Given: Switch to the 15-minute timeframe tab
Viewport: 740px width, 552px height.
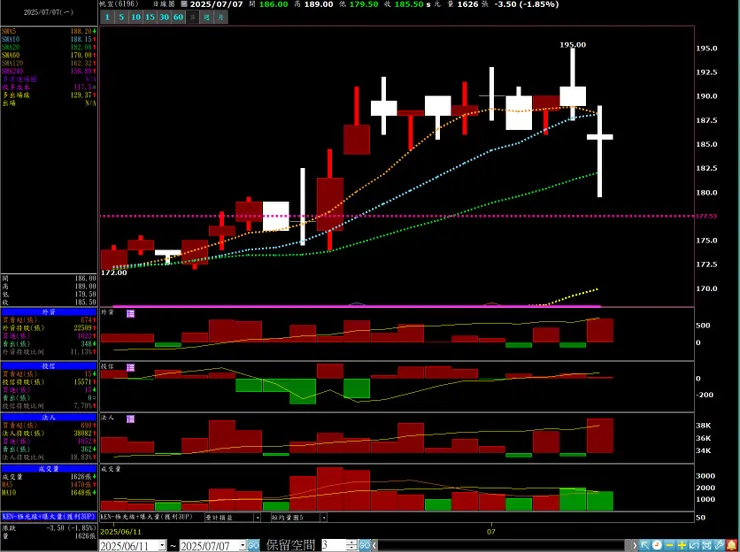Looking at the screenshot, I should pyautogui.click(x=150, y=17).
